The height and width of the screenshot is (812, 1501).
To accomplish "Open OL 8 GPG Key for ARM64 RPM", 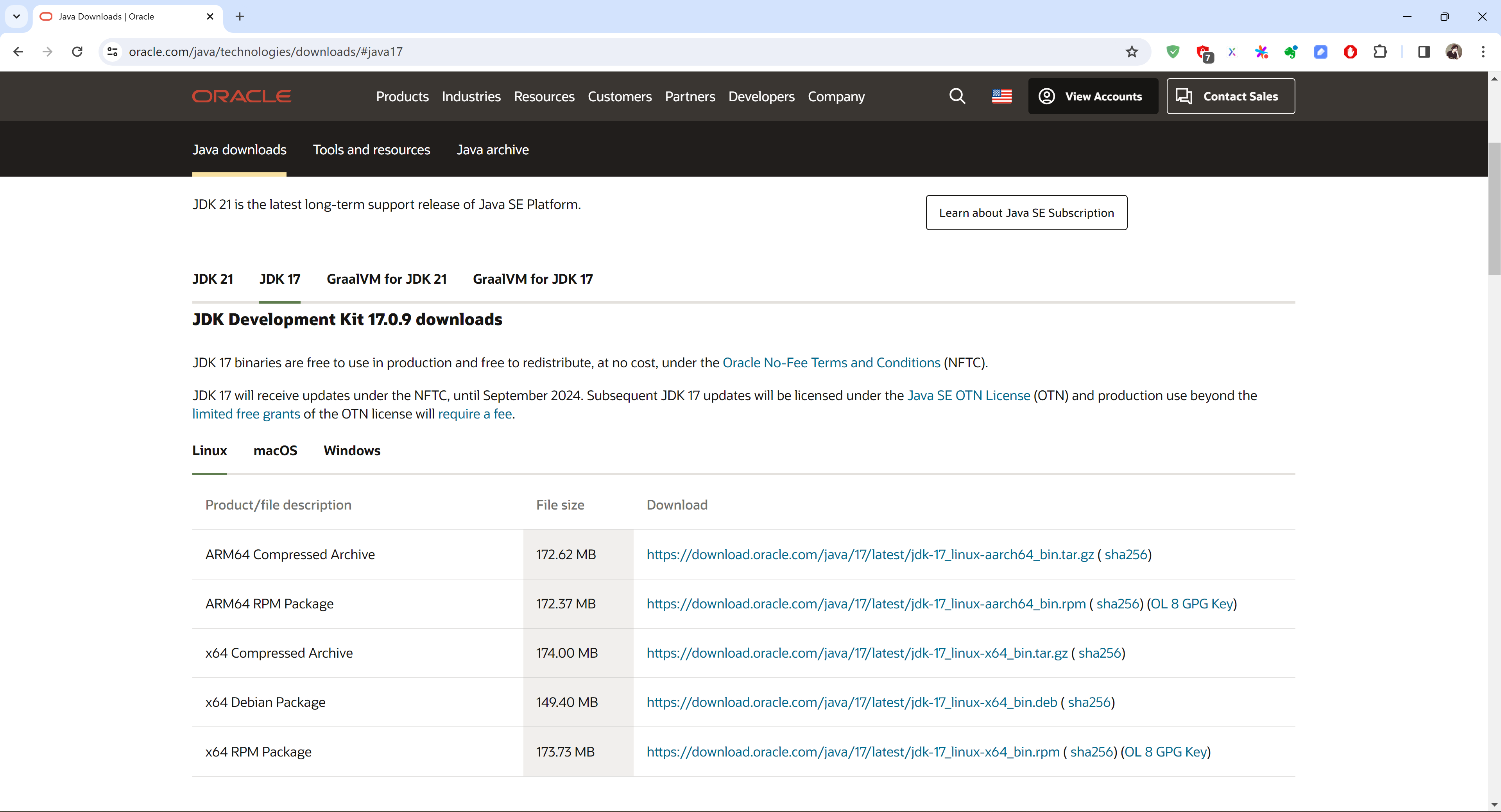I will point(1191,603).
